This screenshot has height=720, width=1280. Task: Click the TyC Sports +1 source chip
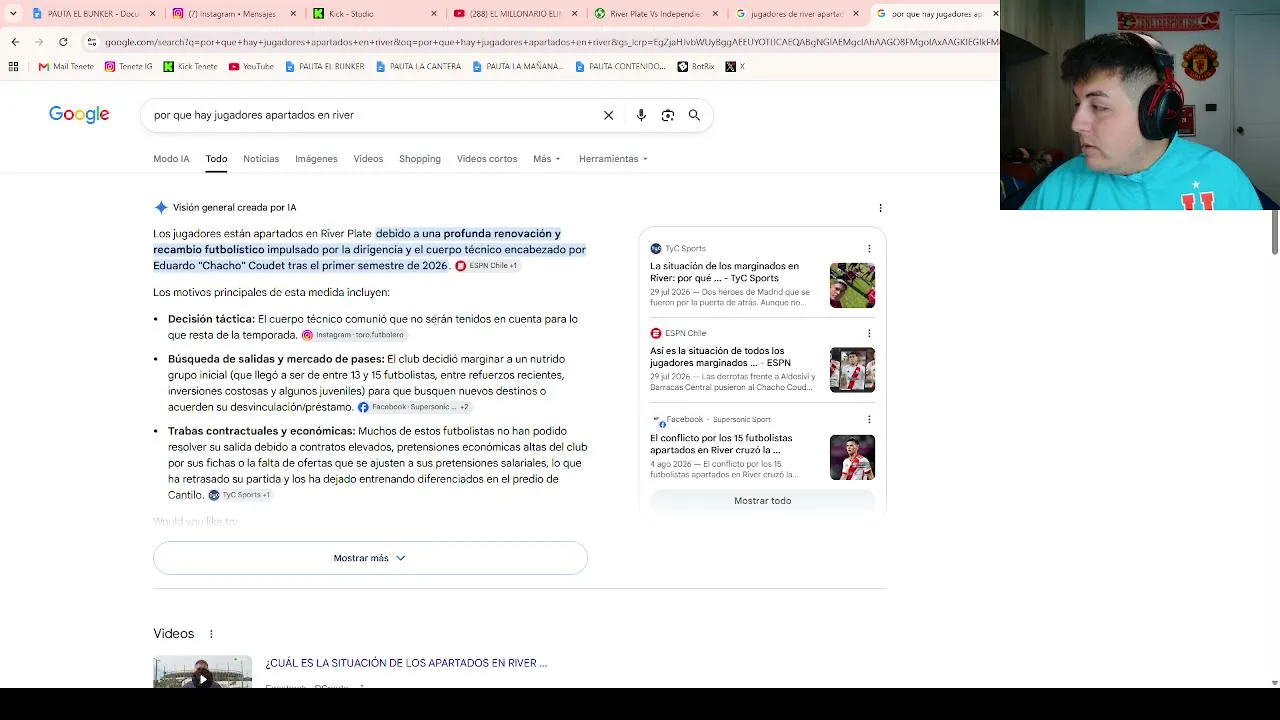(x=240, y=495)
